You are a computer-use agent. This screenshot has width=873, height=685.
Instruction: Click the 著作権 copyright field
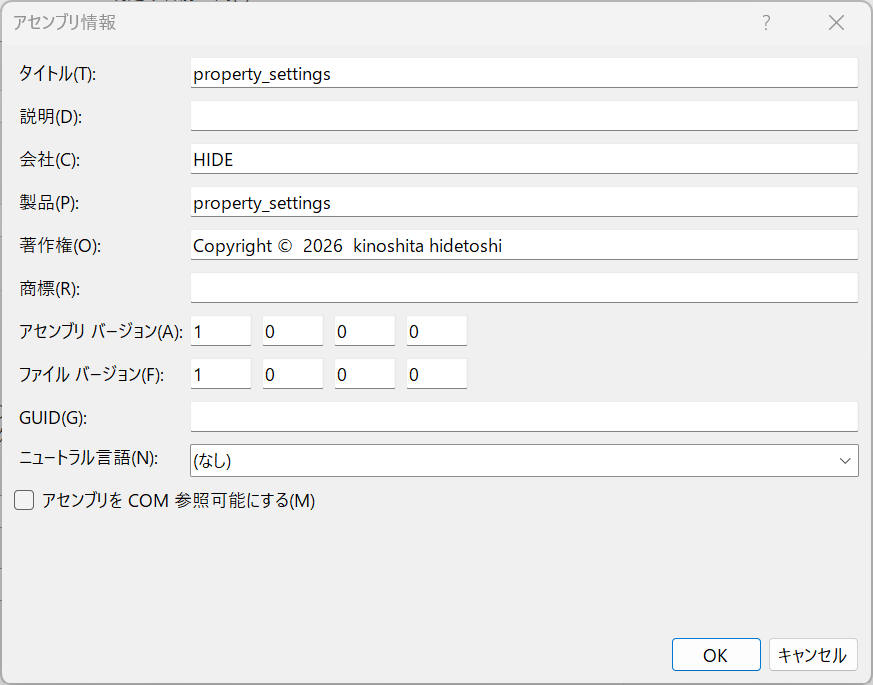(x=524, y=244)
